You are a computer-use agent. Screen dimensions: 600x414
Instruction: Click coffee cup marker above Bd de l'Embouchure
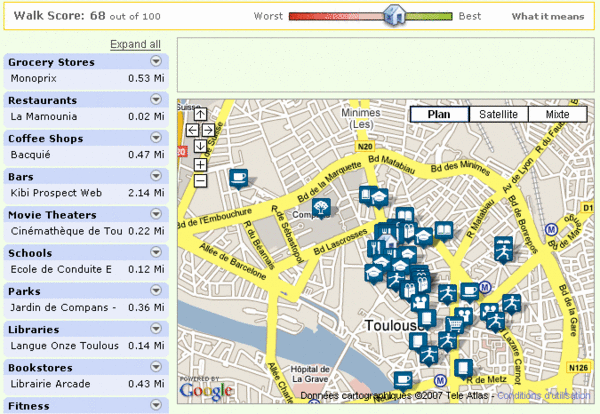pyautogui.click(x=238, y=179)
